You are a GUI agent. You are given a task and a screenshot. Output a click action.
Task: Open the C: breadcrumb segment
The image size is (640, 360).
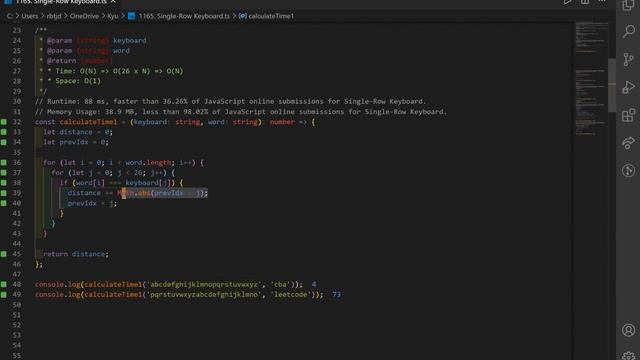[10, 16]
